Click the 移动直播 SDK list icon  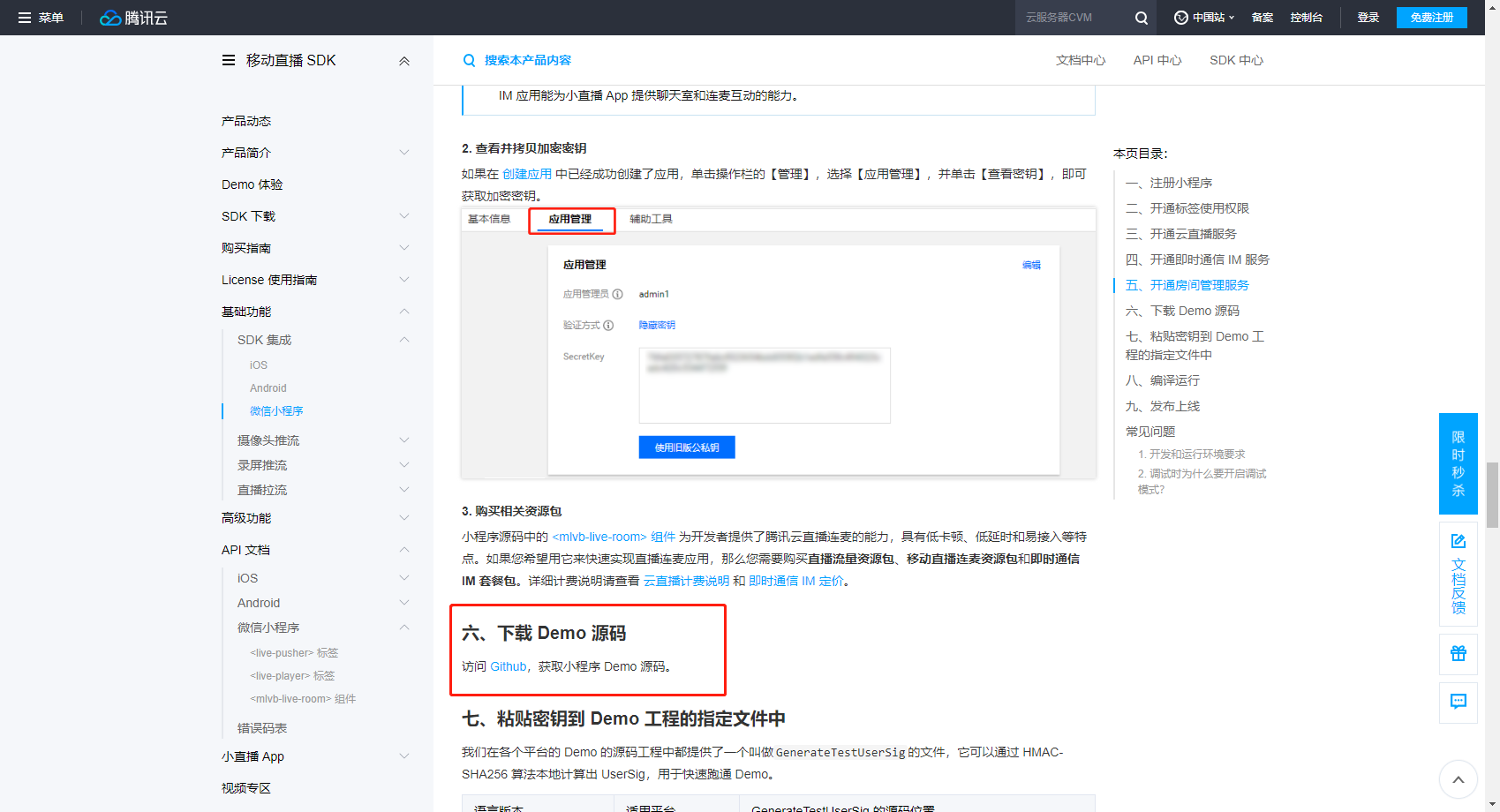[229, 60]
